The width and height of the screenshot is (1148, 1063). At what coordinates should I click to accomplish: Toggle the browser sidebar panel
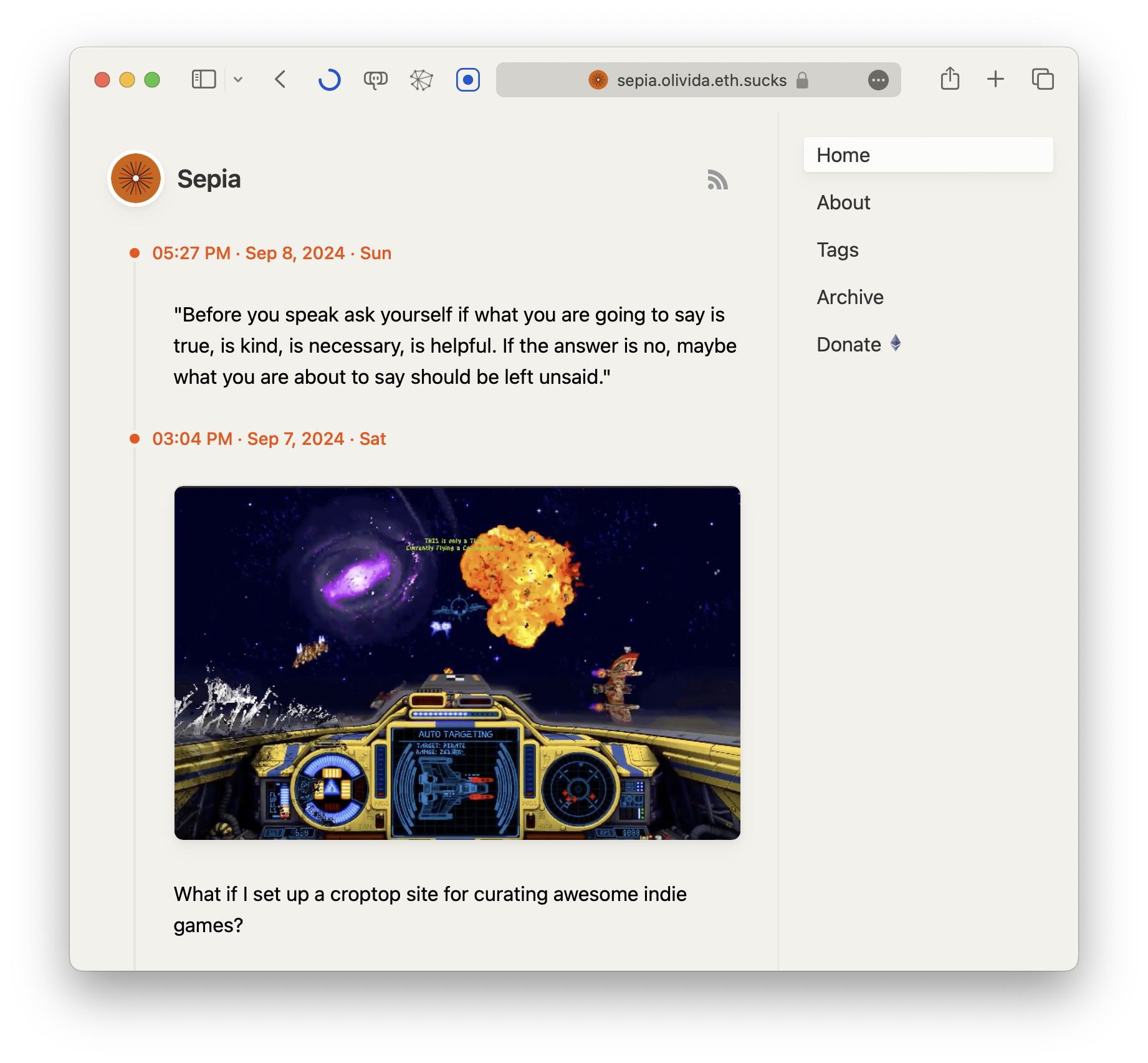[x=204, y=80]
